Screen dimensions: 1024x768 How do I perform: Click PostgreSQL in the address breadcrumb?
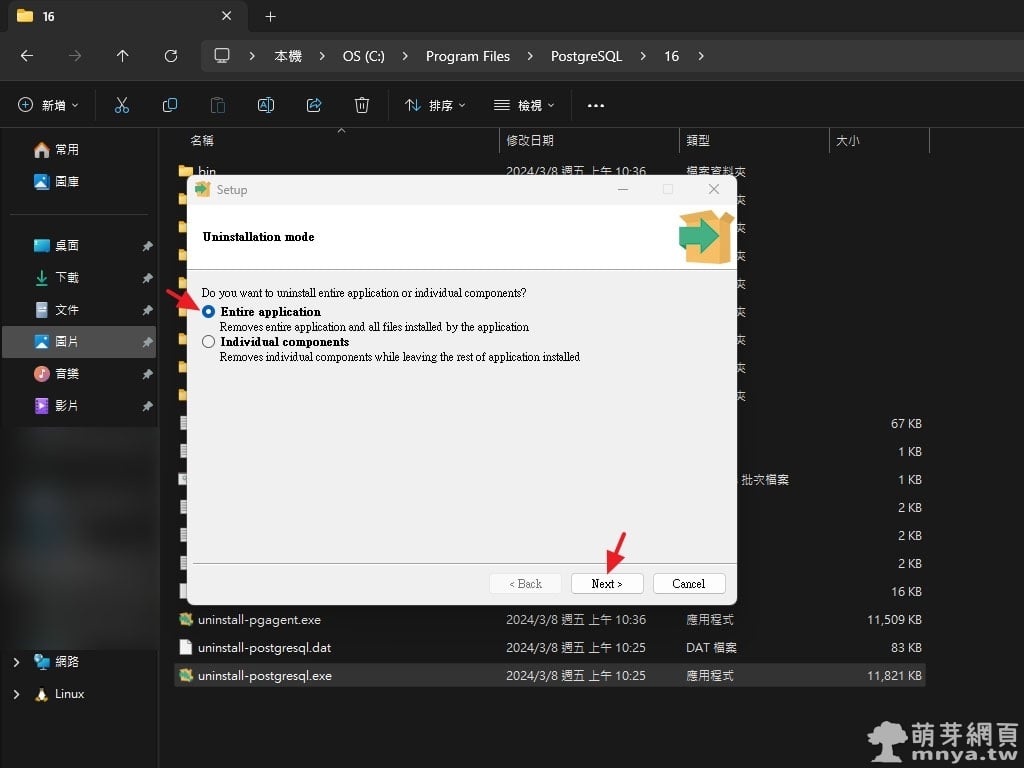(586, 56)
